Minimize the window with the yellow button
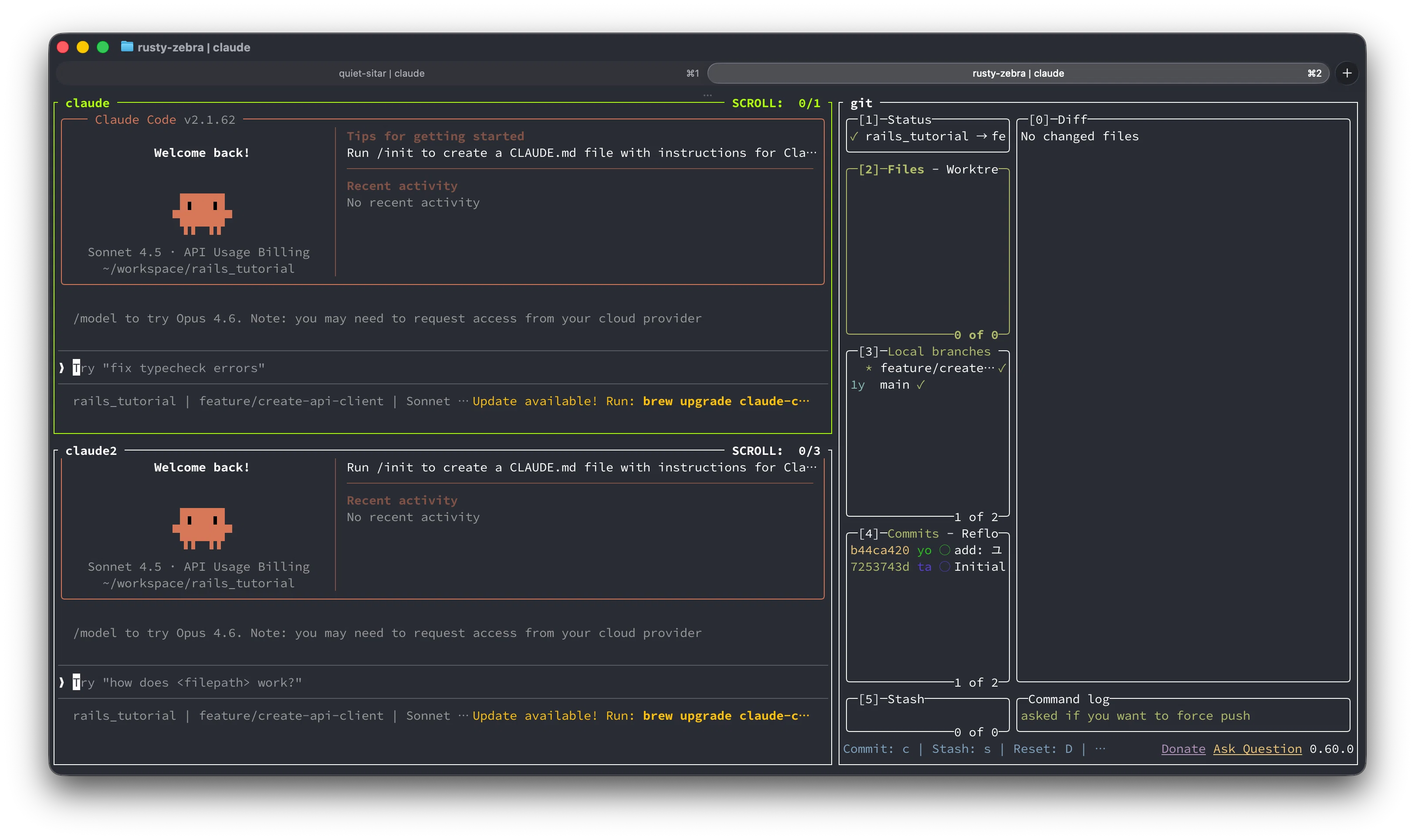This screenshot has width=1415, height=840. (83, 47)
